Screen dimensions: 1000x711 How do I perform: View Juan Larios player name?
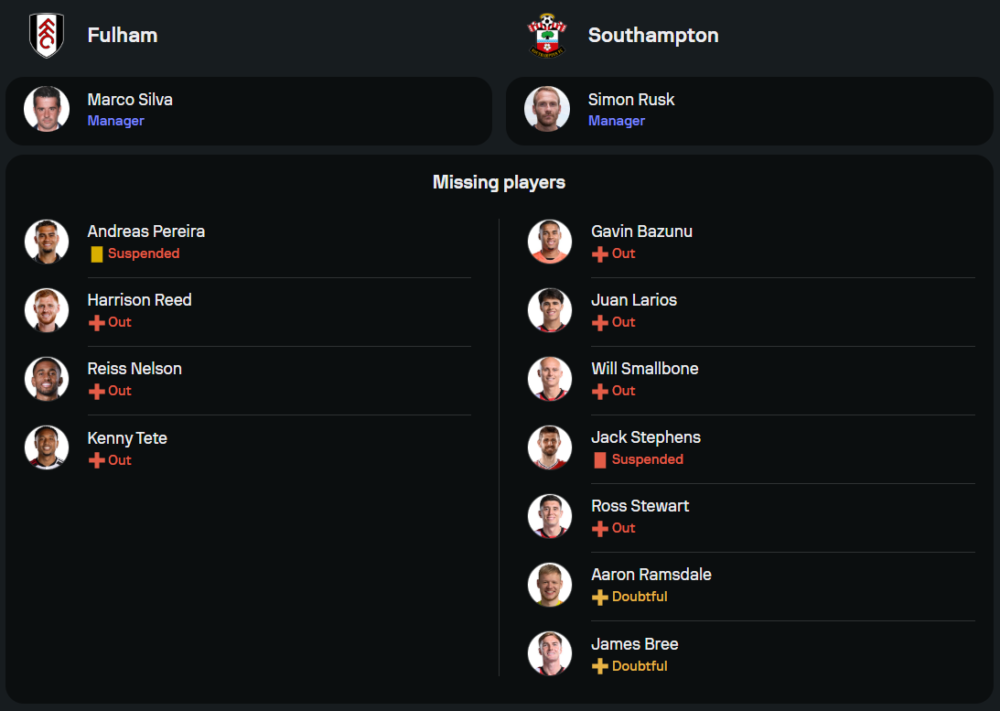[634, 300]
